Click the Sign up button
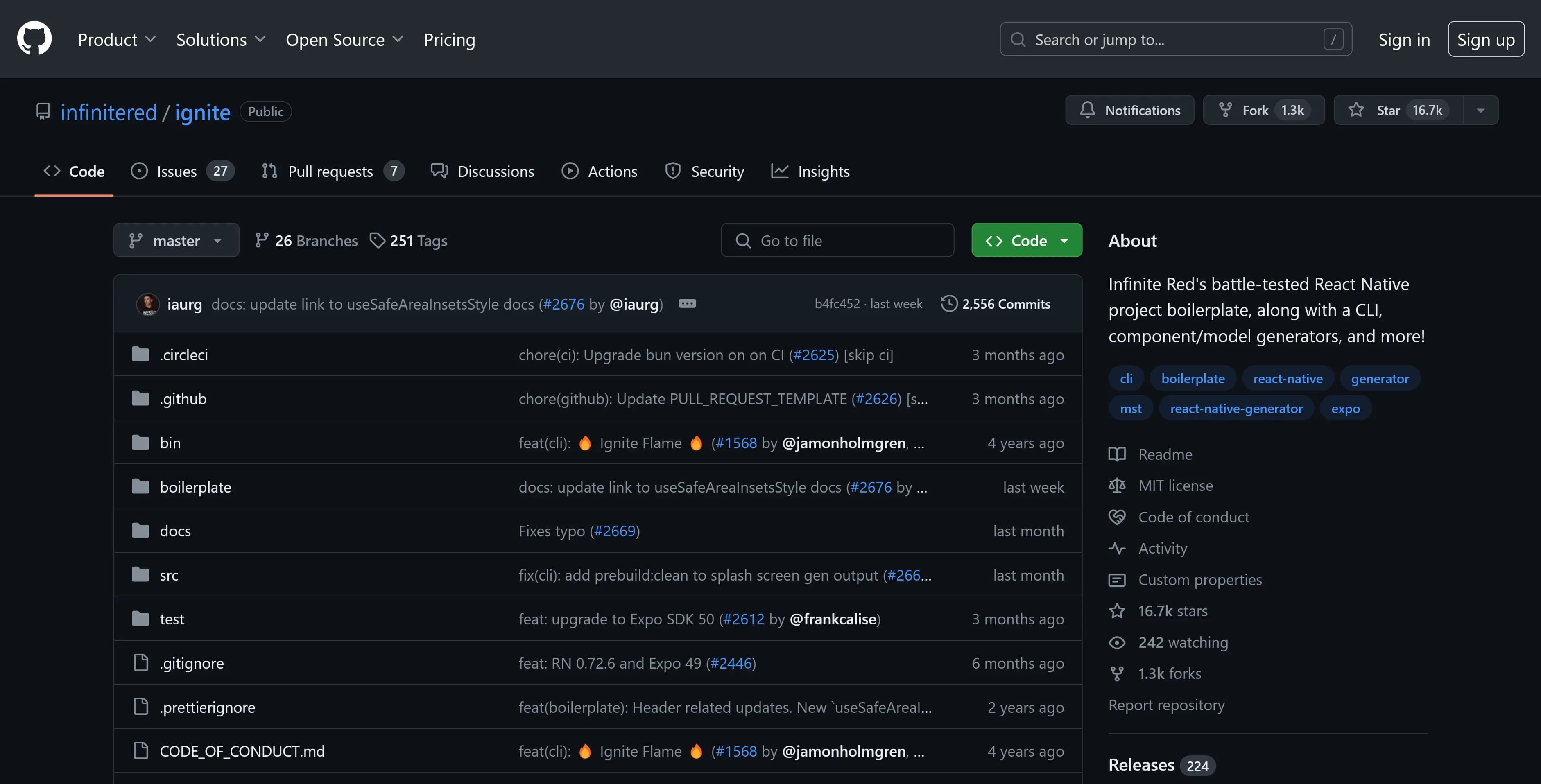 click(1486, 39)
